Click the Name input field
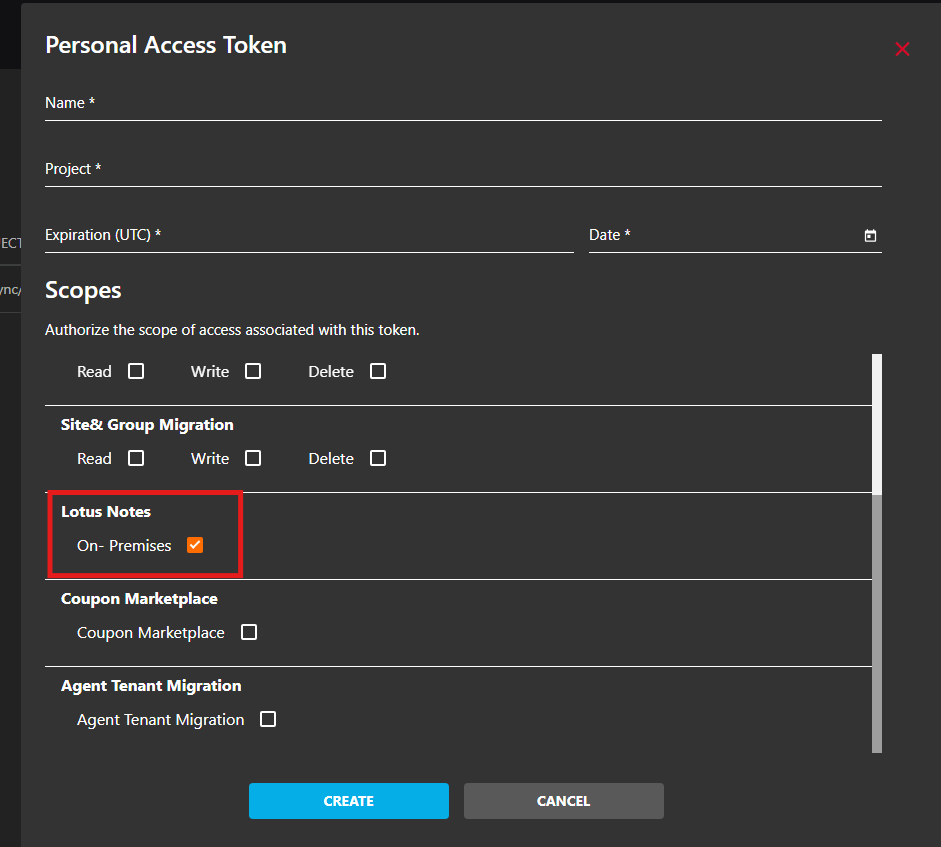Screen dimensions: 941x847 click(x=462, y=104)
